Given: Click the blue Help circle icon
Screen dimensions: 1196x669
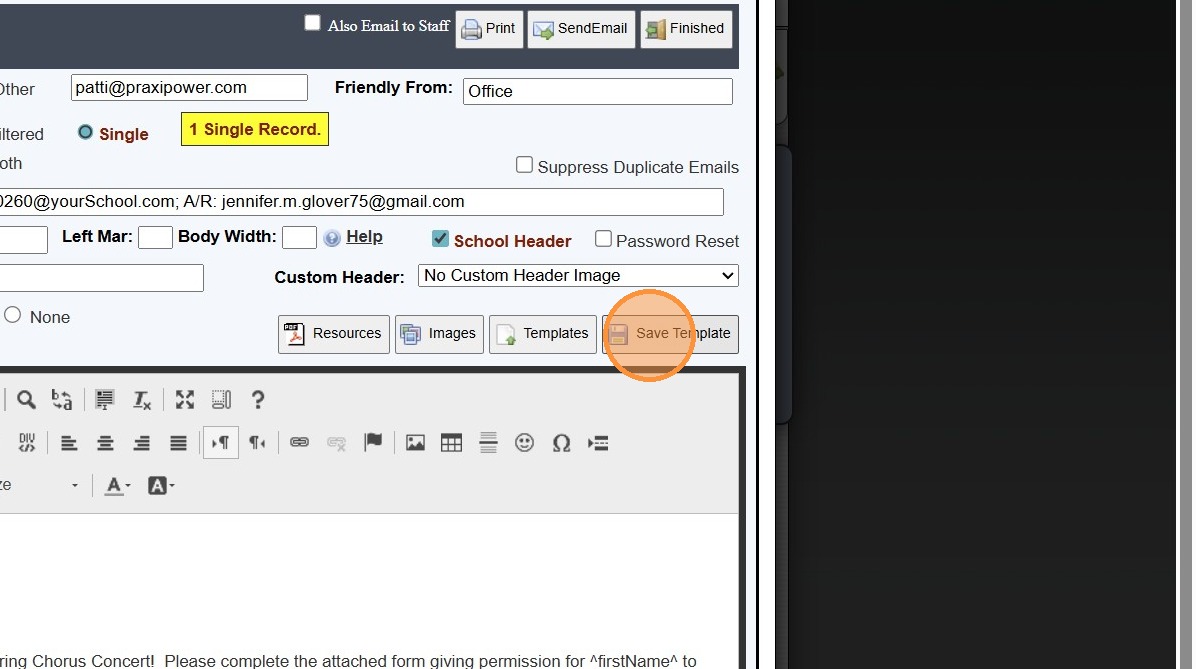Looking at the screenshot, I should [332, 238].
